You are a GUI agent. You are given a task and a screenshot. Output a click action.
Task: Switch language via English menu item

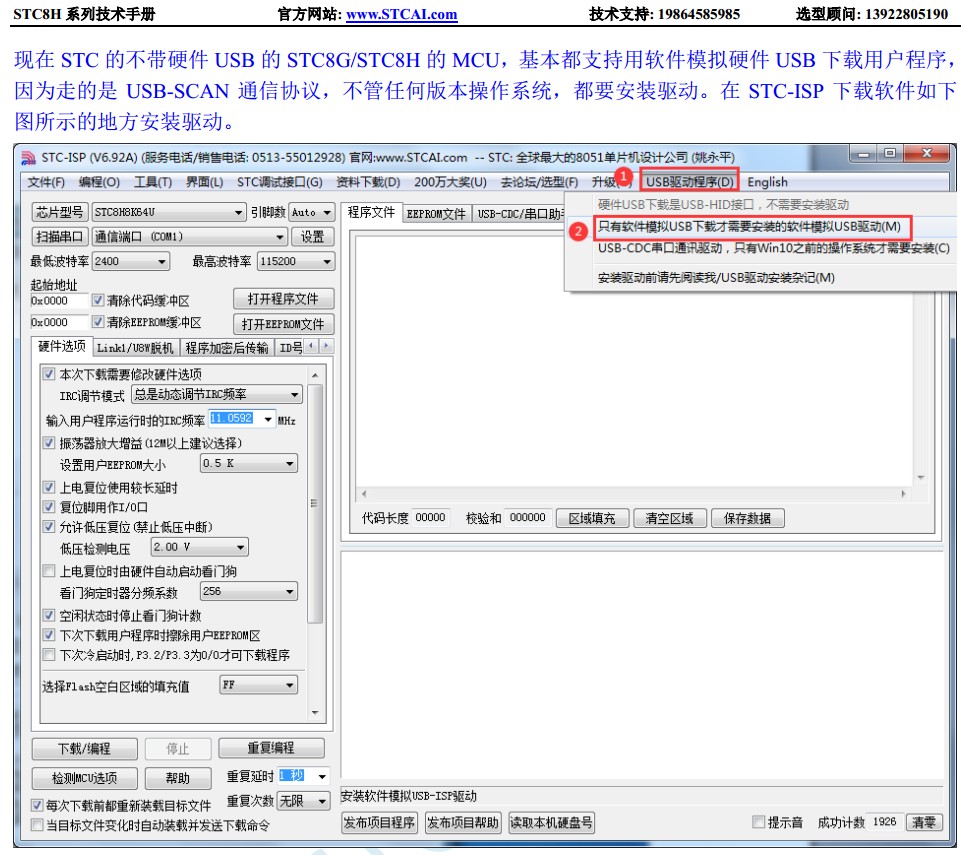767,182
